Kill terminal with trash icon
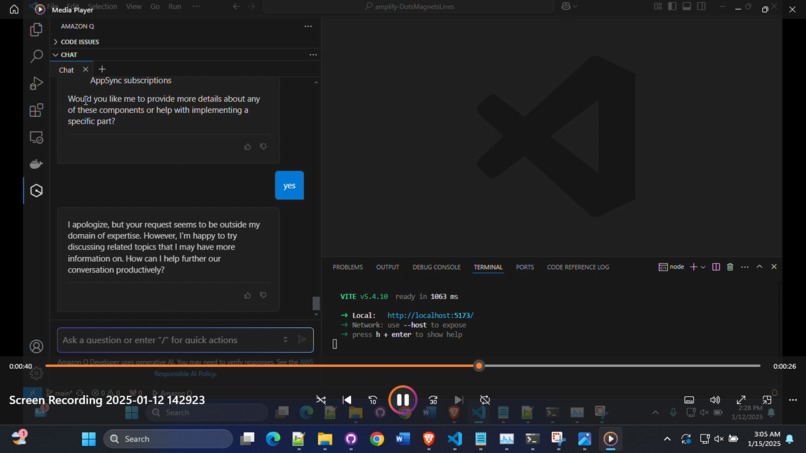This screenshot has width=806, height=453. [x=730, y=267]
